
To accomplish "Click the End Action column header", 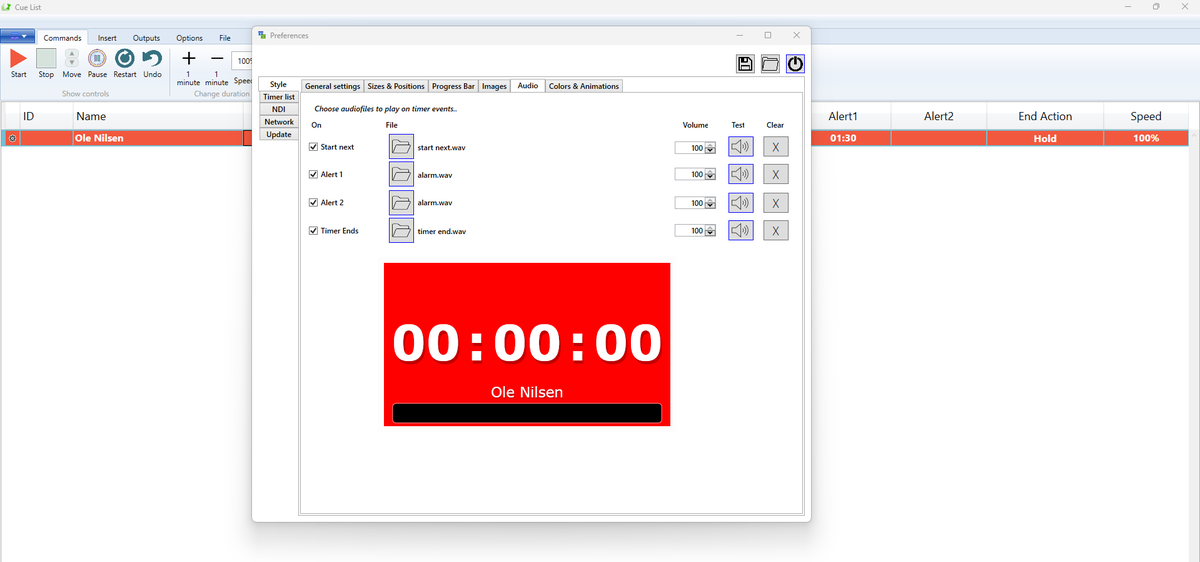I will coord(1045,116).
